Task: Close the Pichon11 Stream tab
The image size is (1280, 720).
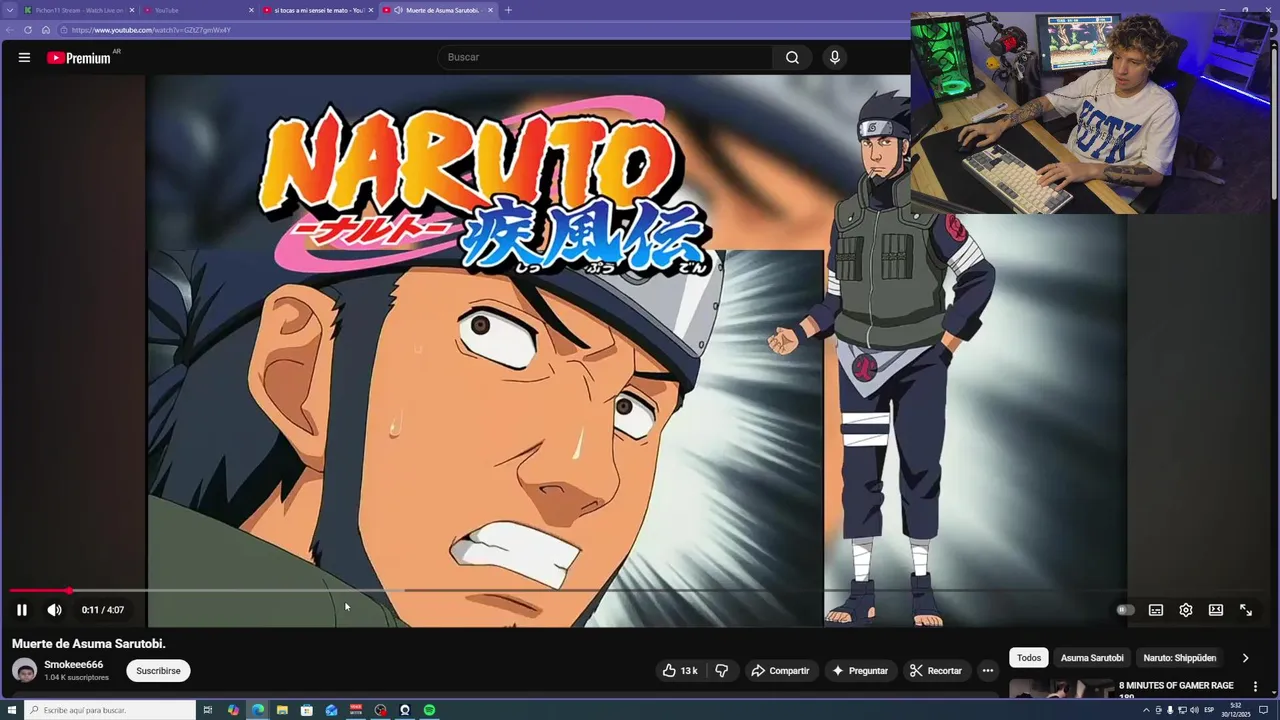Action: tap(131, 10)
